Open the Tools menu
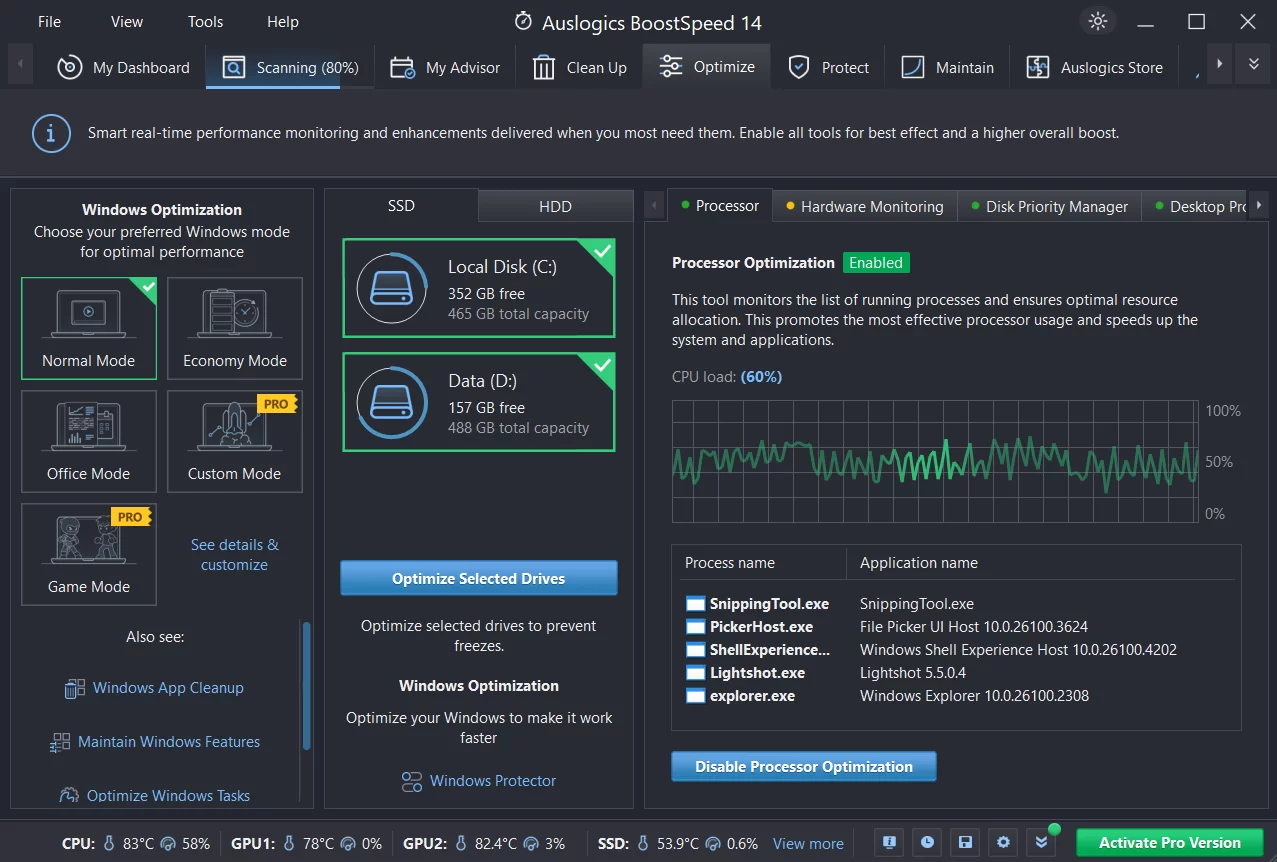Image resolution: width=1277 pixels, height=862 pixels. pyautogui.click(x=205, y=22)
